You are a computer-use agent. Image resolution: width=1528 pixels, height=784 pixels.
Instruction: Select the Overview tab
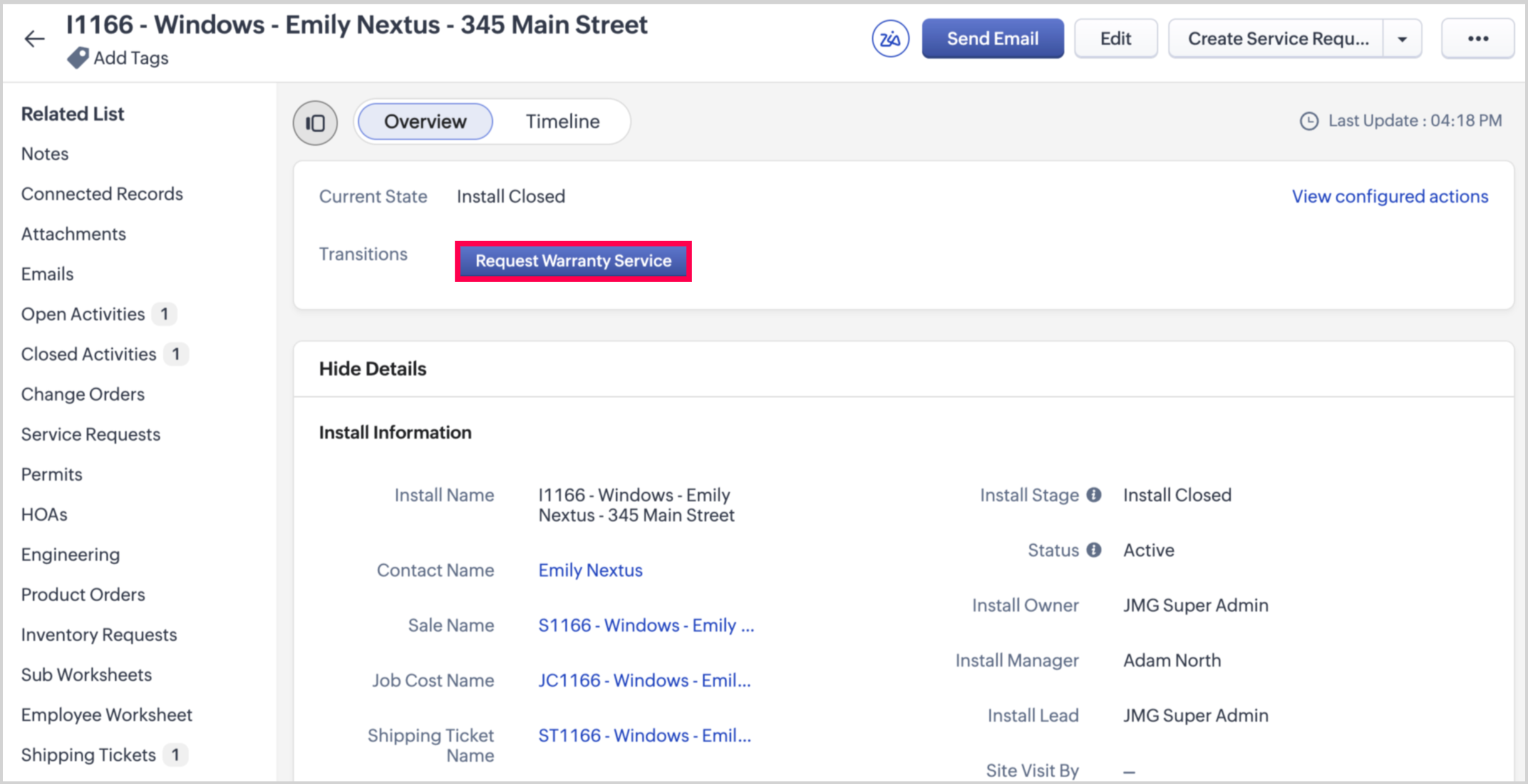coord(425,121)
